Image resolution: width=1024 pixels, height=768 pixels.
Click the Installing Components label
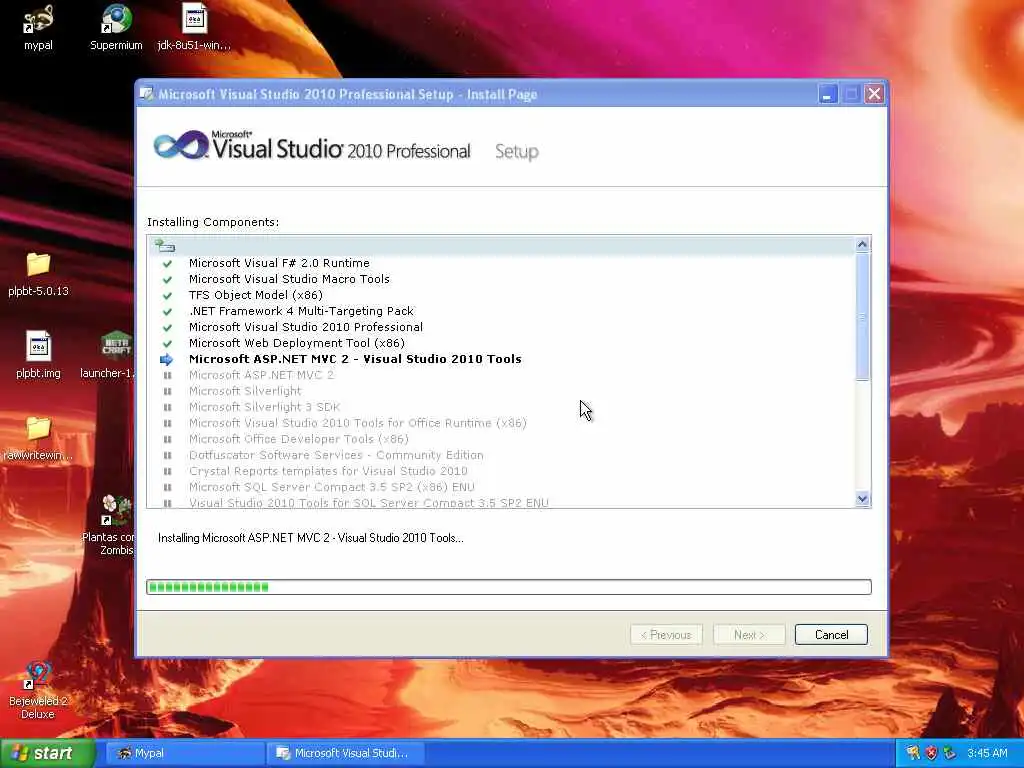click(213, 222)
